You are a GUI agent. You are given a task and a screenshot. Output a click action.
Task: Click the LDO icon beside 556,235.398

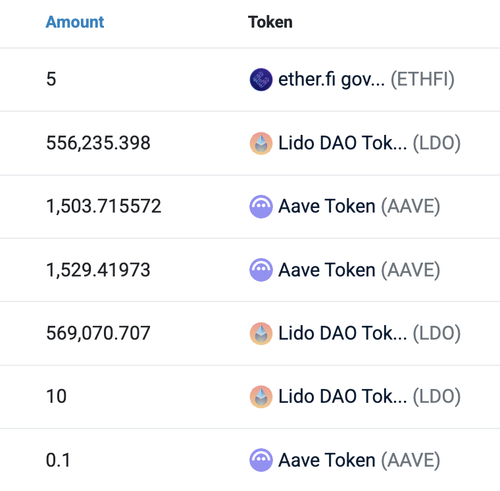click(261, 143)
